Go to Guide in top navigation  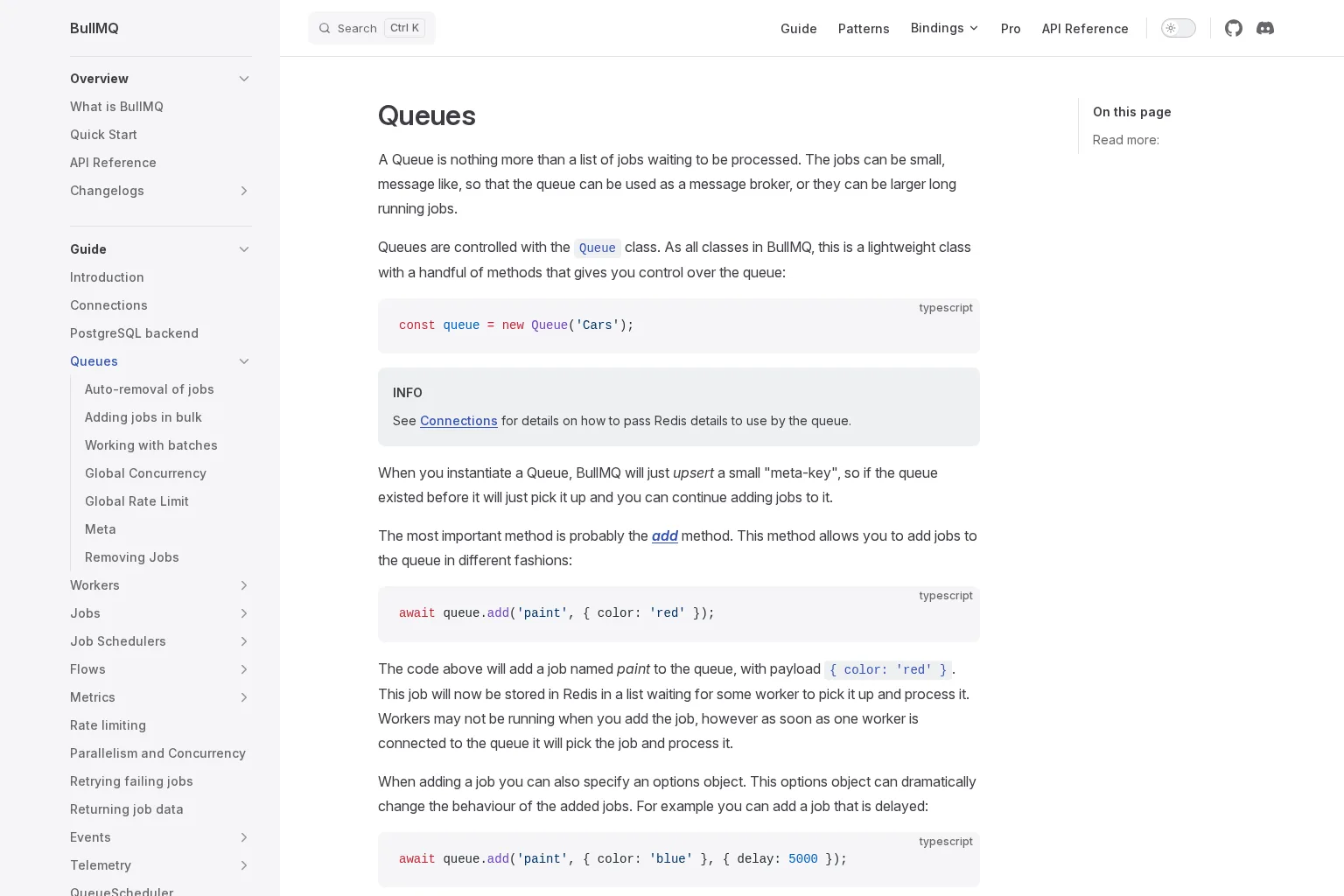[x=799, y=29]
